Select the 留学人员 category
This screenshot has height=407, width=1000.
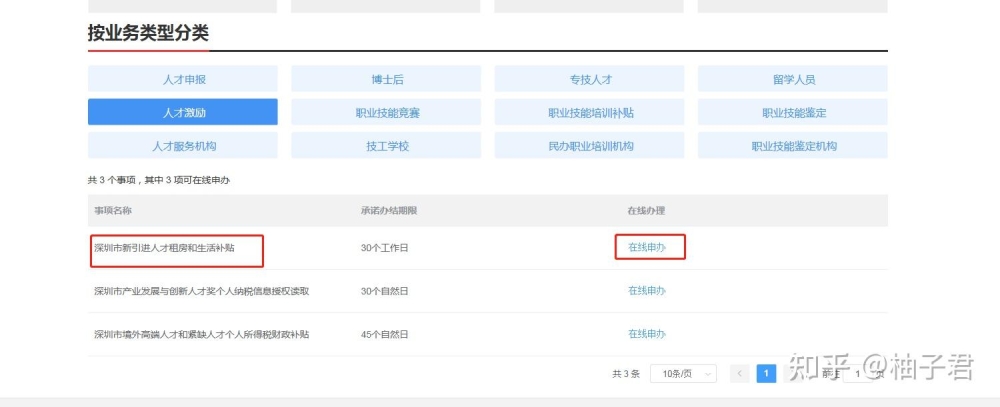pyautogui.click(x=793, y=79)
